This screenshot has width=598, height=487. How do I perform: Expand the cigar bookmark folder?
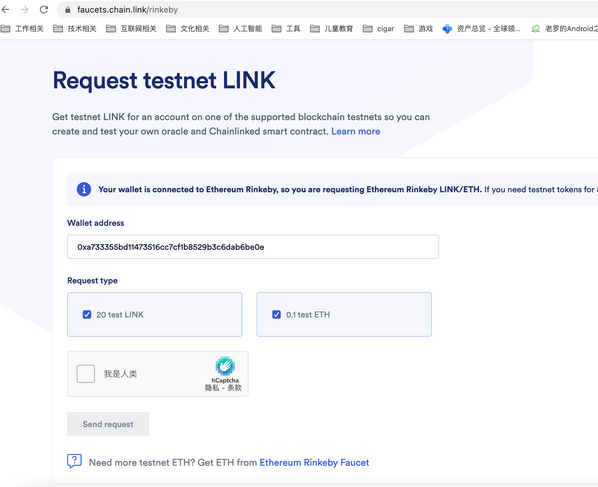tap(378, 29)
